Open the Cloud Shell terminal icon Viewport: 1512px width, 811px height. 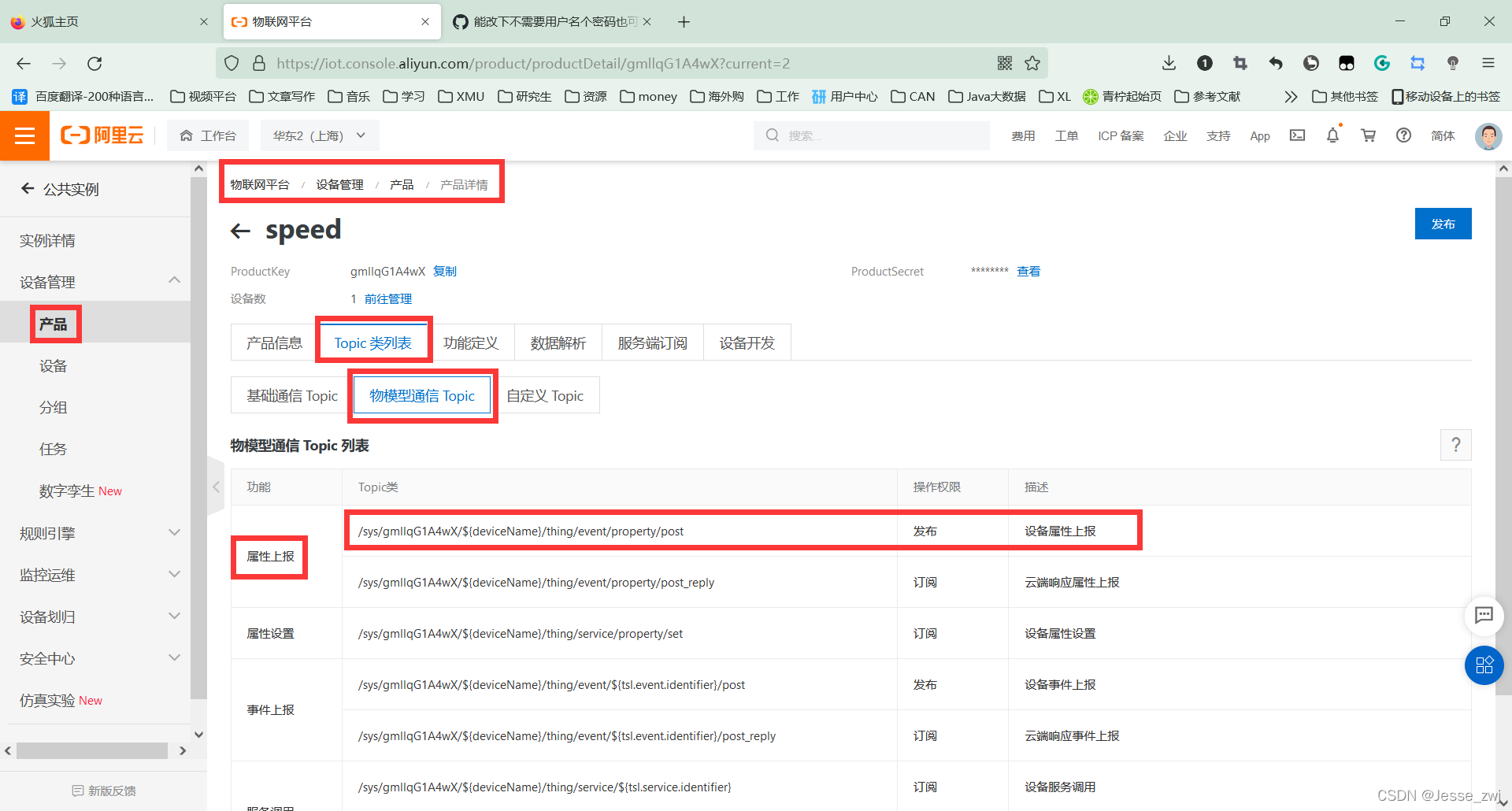tap(1297, 135)
